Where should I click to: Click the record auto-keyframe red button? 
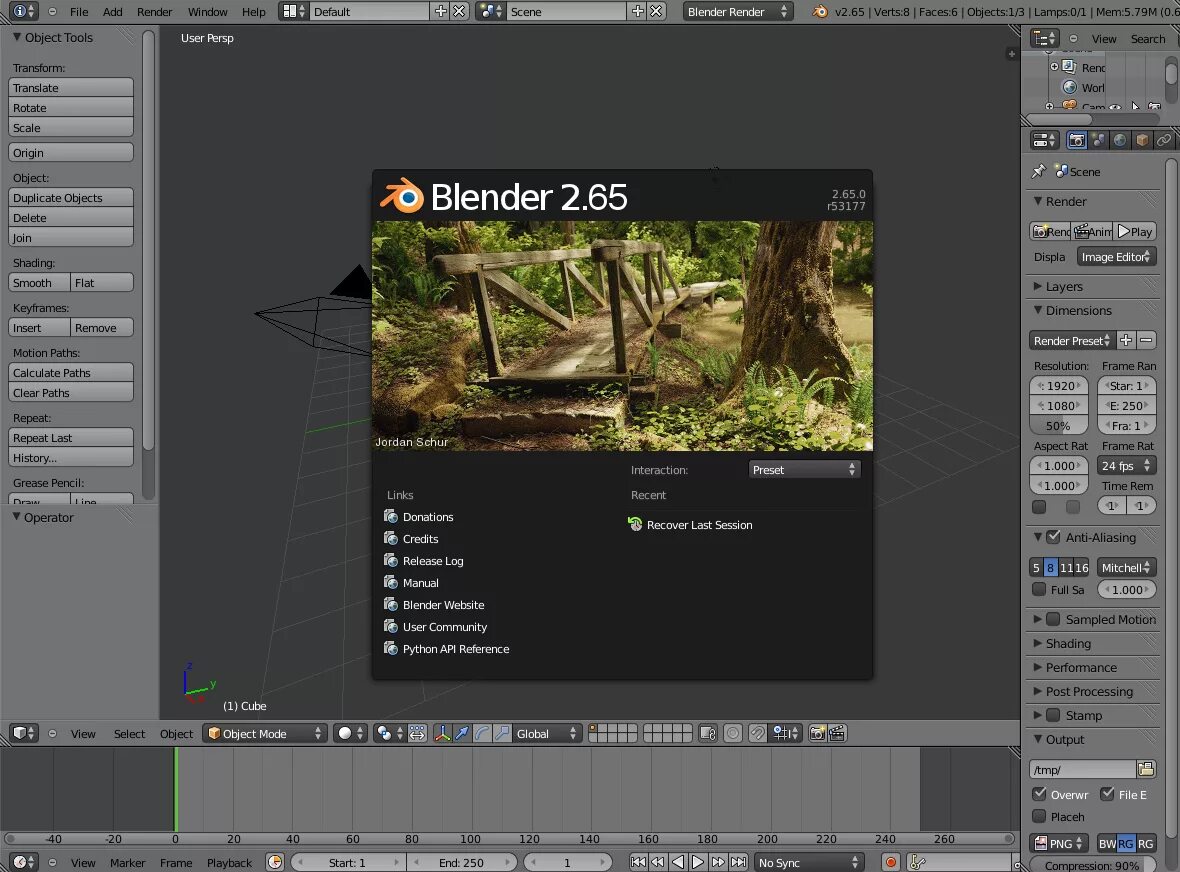tap(891, 862)
